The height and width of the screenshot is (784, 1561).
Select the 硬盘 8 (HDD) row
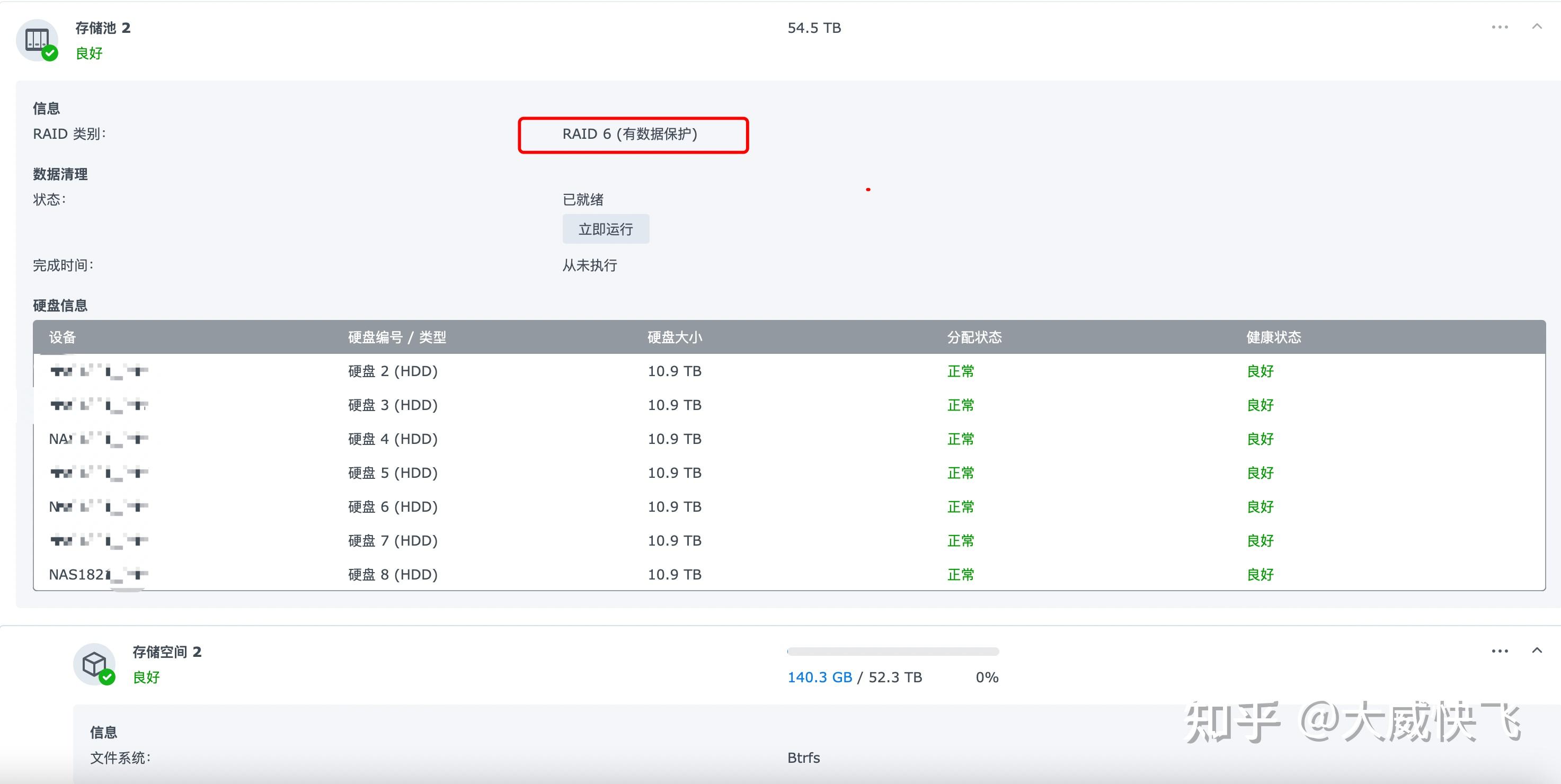(393, 574)
